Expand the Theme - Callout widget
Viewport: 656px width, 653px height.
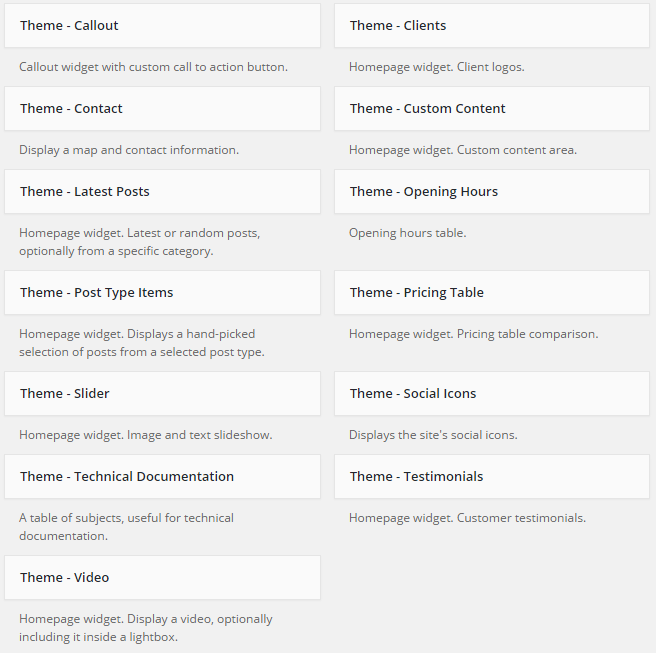162,26
